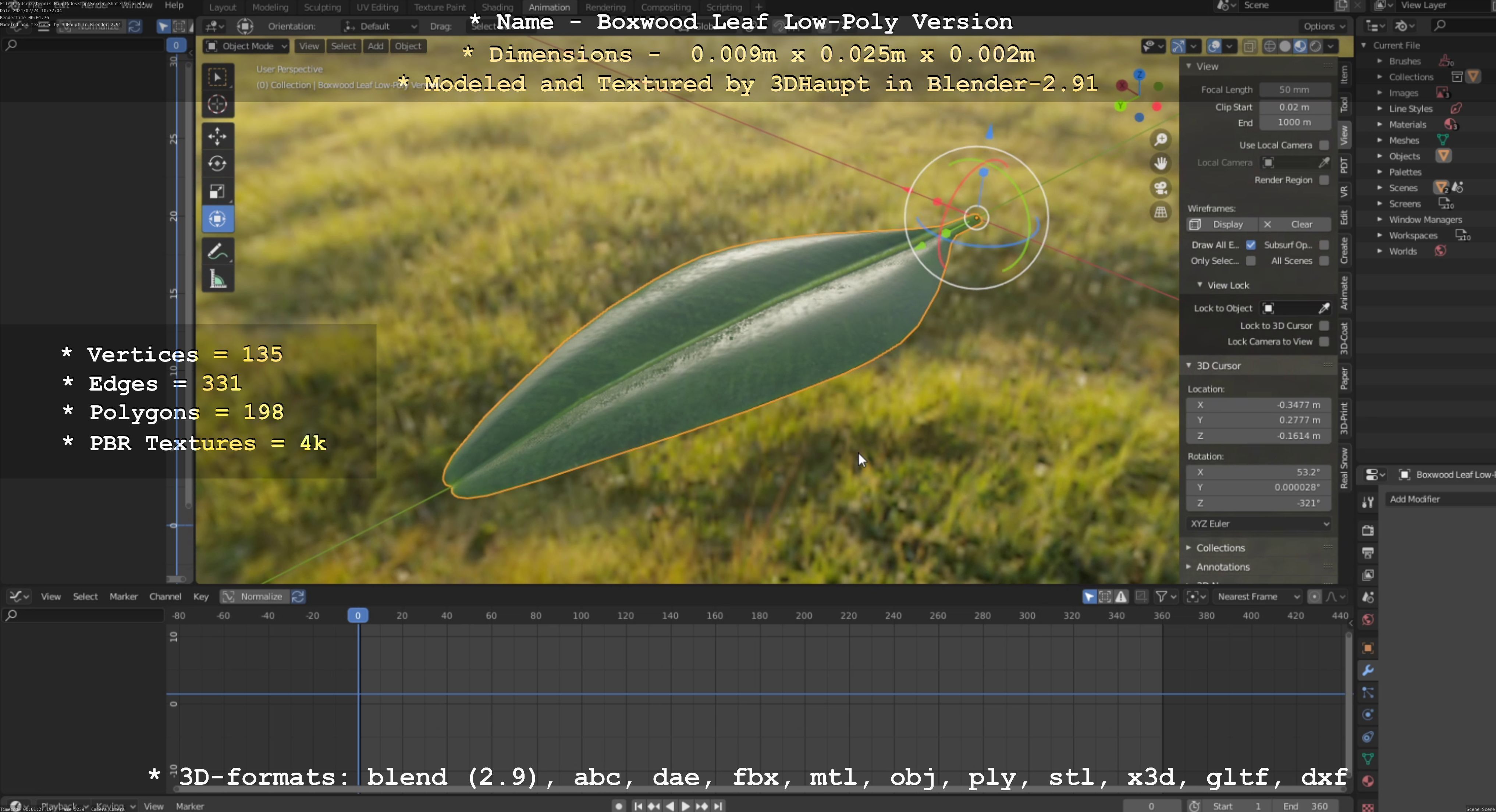Expand the Collections panel in sidebar
Image resolution: width=1496 pixels, height=812 pixels.
coord(1220,548)
